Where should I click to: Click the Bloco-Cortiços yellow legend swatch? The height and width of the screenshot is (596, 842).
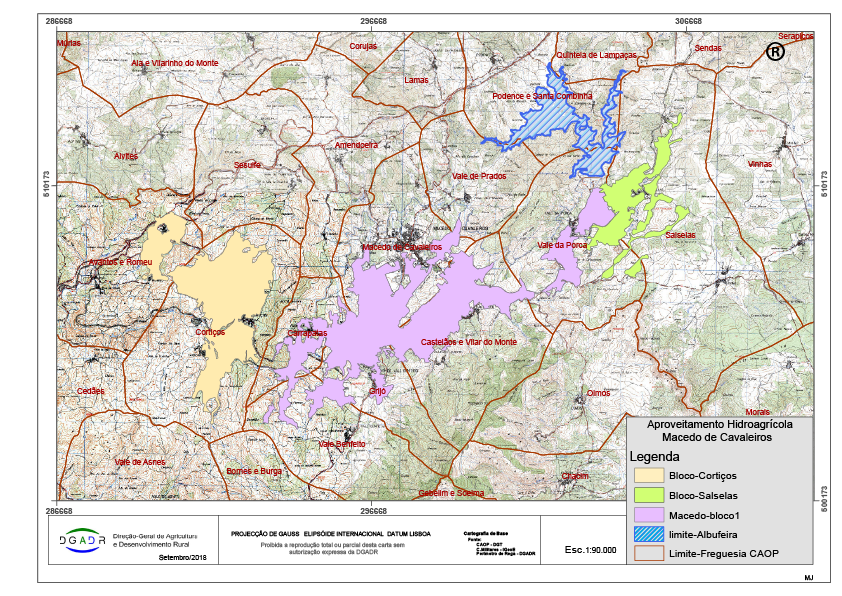649,476
